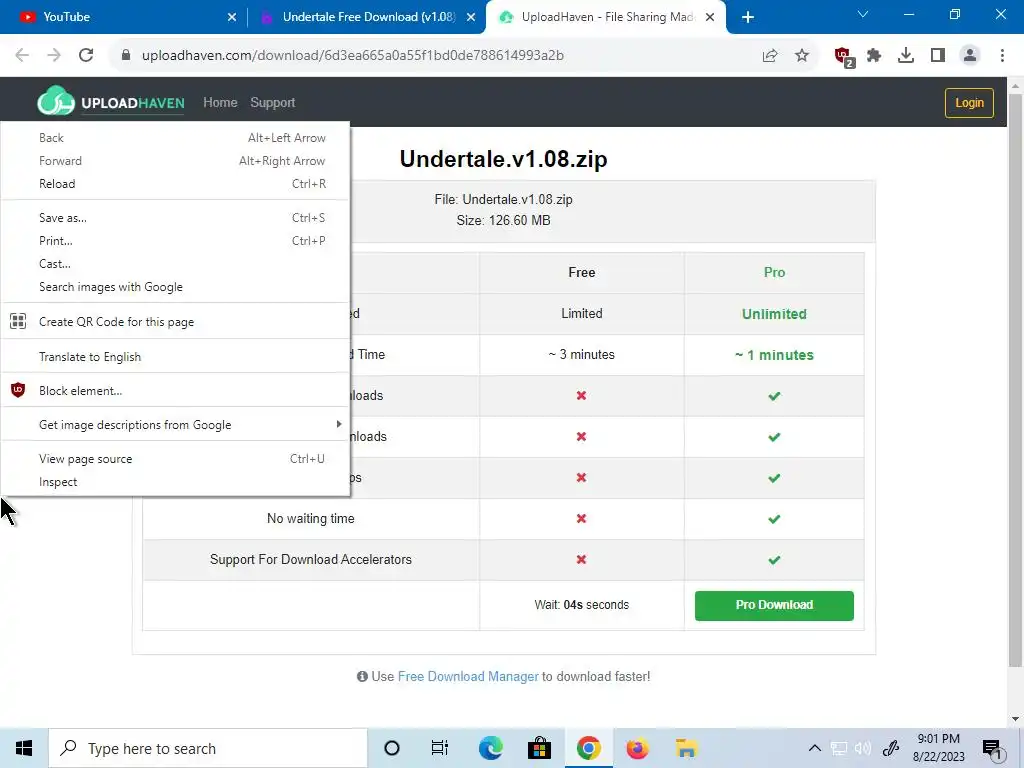Open the Home navigation link

click(220, 103)
